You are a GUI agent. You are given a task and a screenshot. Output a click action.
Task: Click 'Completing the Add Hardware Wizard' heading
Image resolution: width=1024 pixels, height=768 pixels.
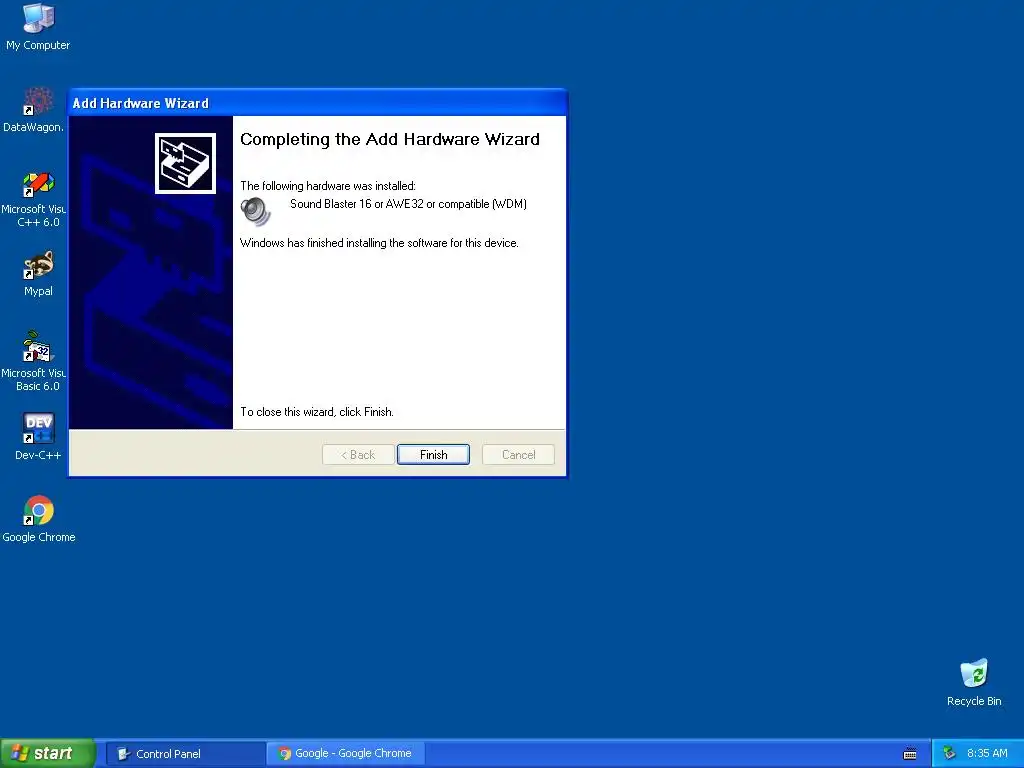pyautogui.click(x=390, y=140)
